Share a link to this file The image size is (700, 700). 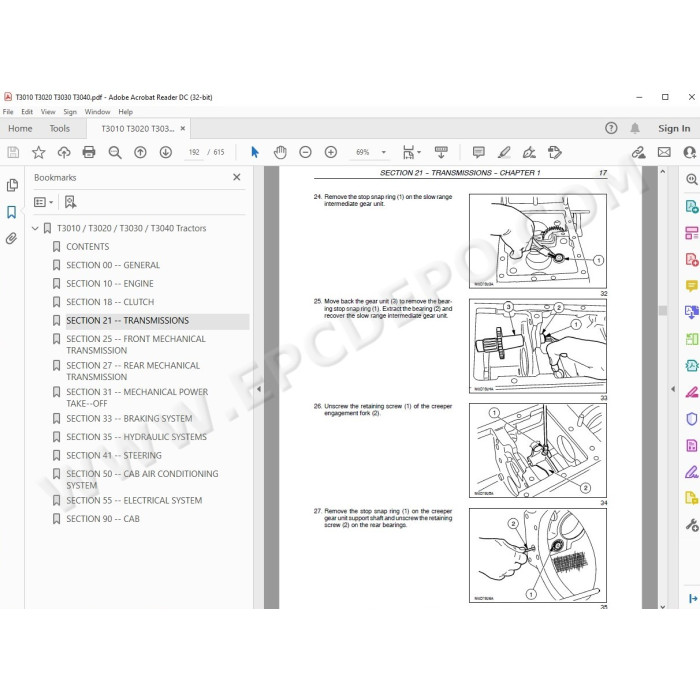pyautogui.click(x=638, y=152)
